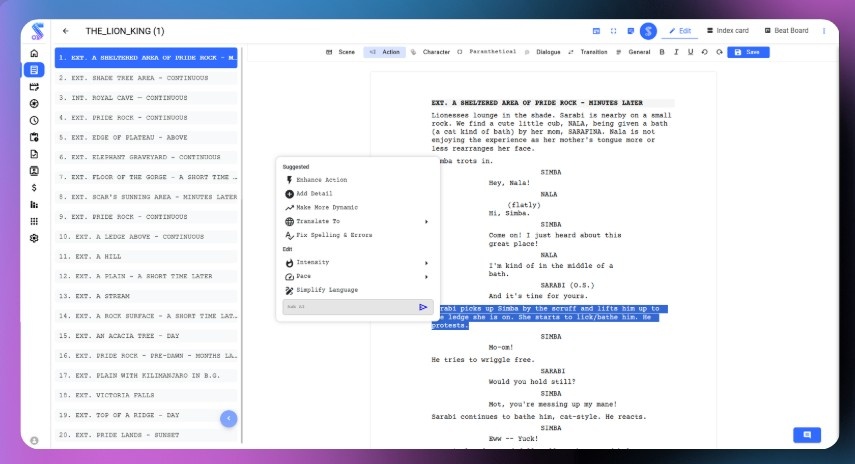Viewport: 855px width, 464px height.
Task: Collapse scene list with blue chevron button
Action: coord(228,418)
